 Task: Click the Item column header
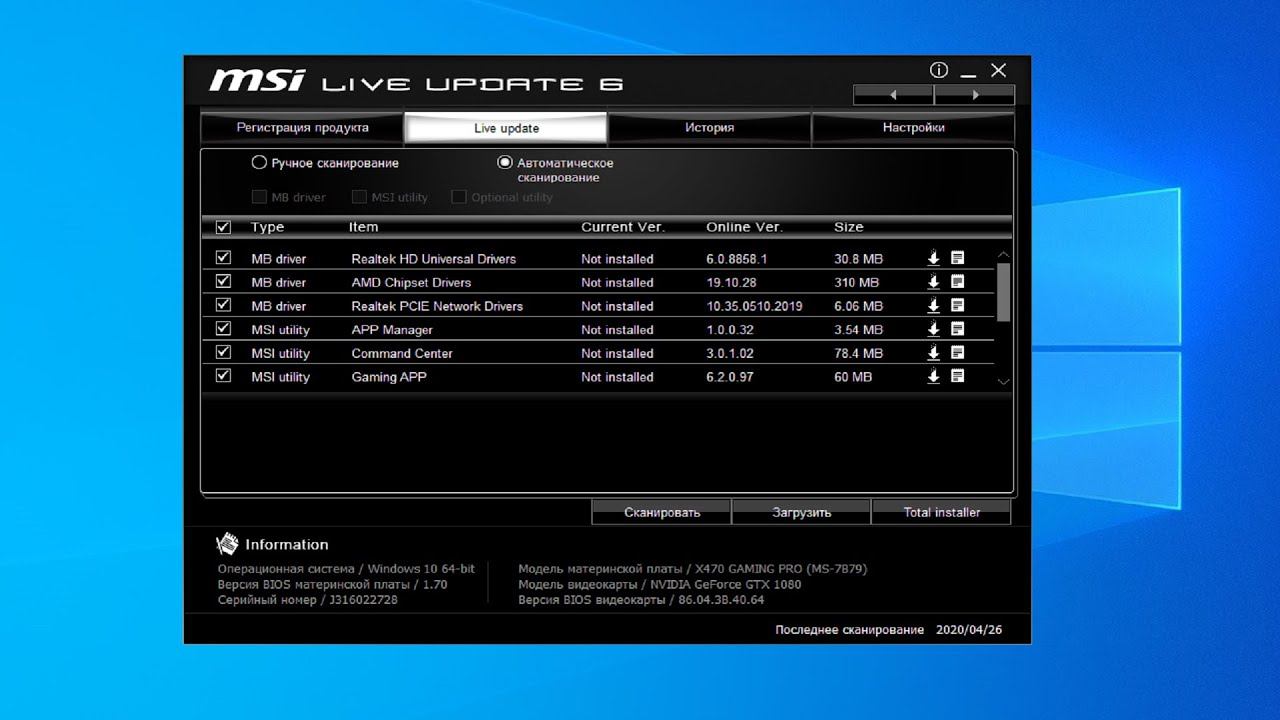pyautogui.click(x=364, y=227)
